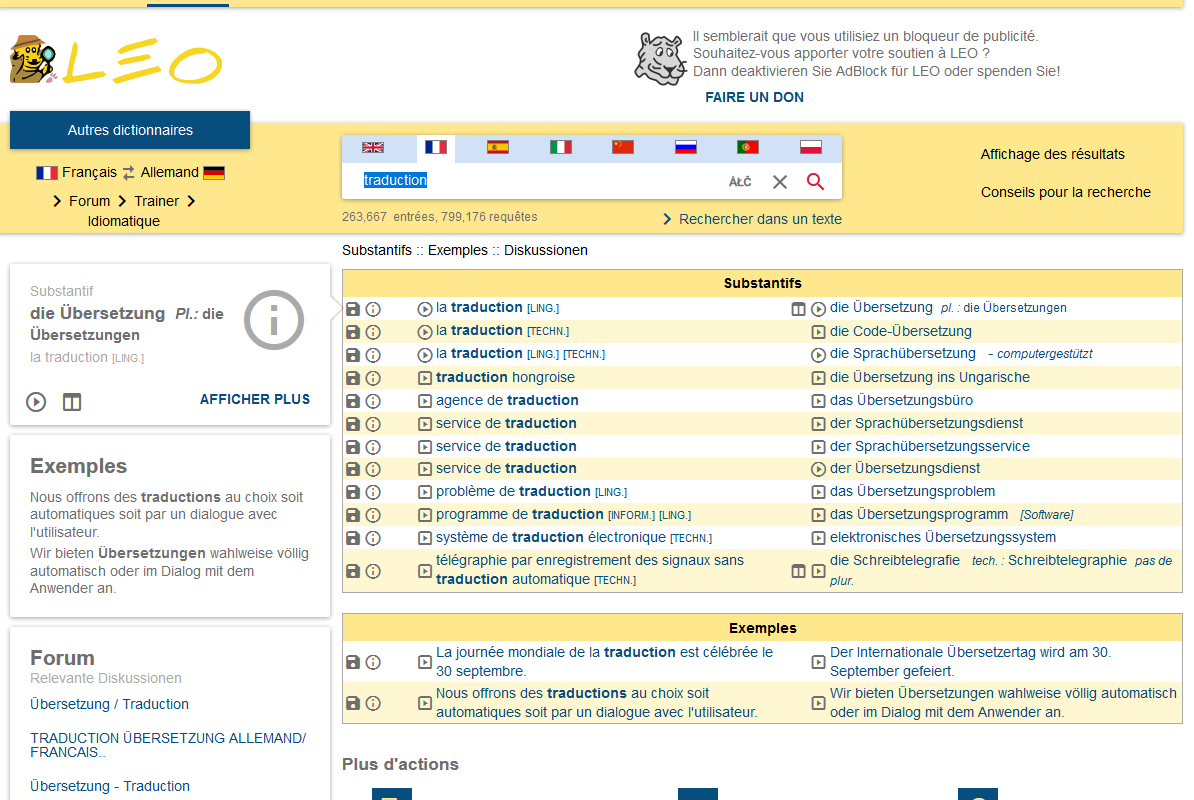
Task: Click the search input containing 'traduction'
Action: pyautogui.click(x=533, y=181)
